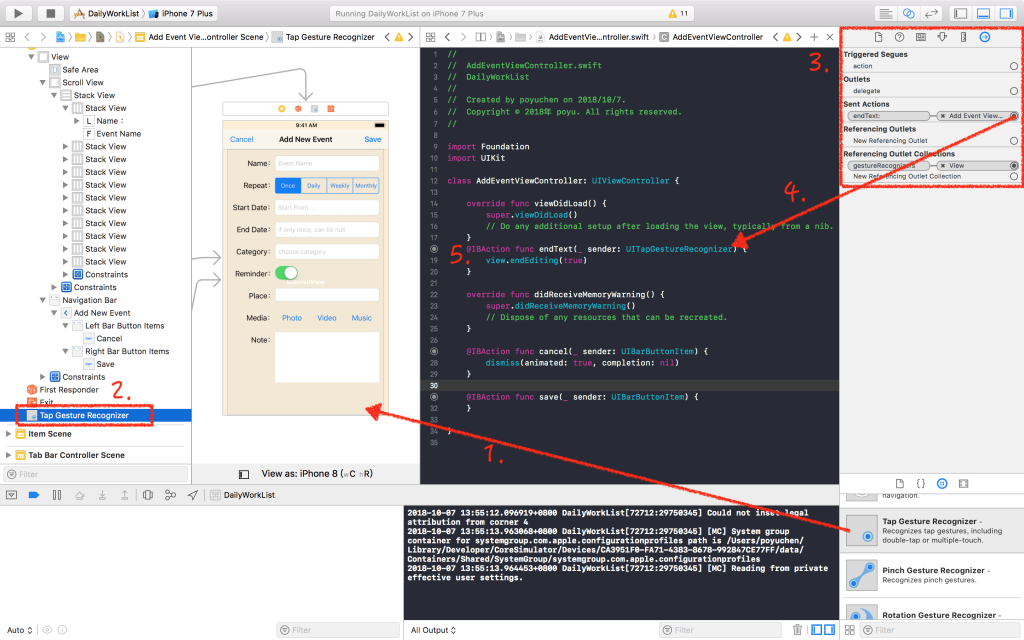Toggle breakpoints activation in debug bar
This screenshot has height=640, width=1024.
click(x=34, y=494)
